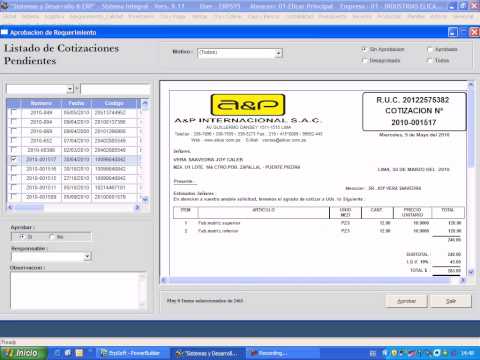Image resolution: width=480 pixels, height=360 pixels.
Task: Select the Aprobado radio option
Action: [430, 49]
